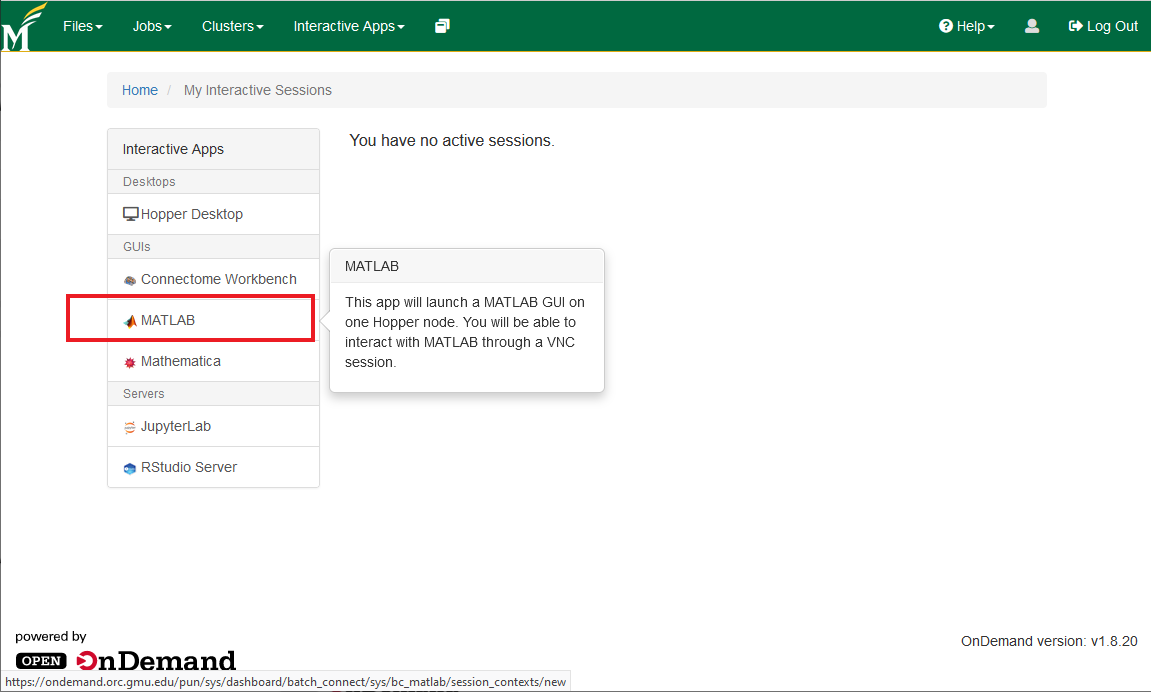Click the Open OnDemand footer logo

pos(126,660)
